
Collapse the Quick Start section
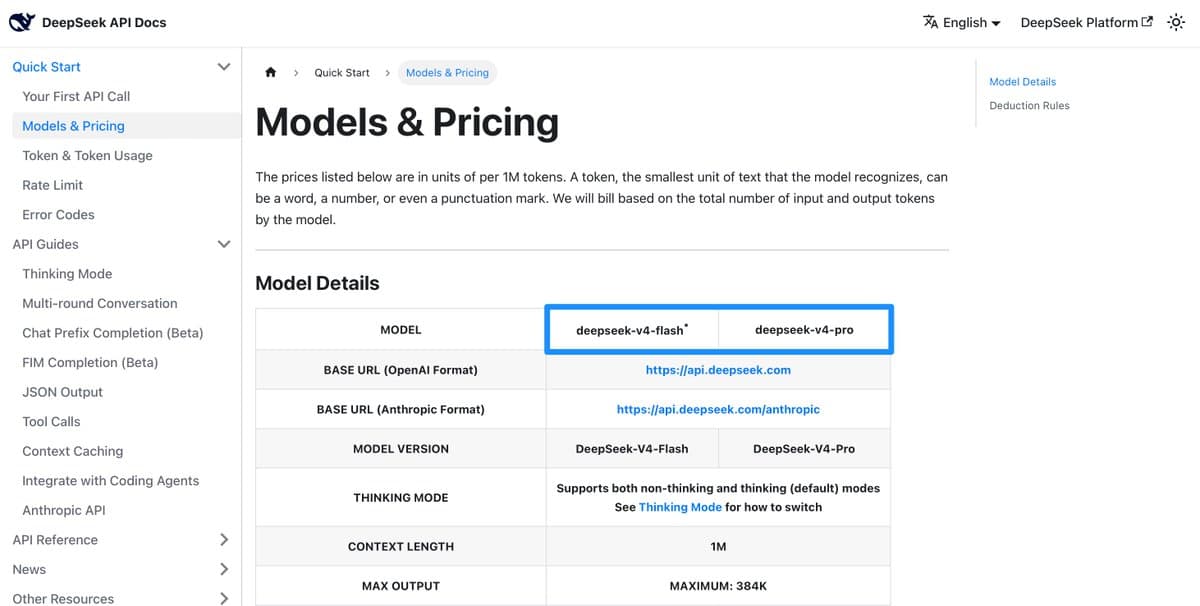(224, 66)
